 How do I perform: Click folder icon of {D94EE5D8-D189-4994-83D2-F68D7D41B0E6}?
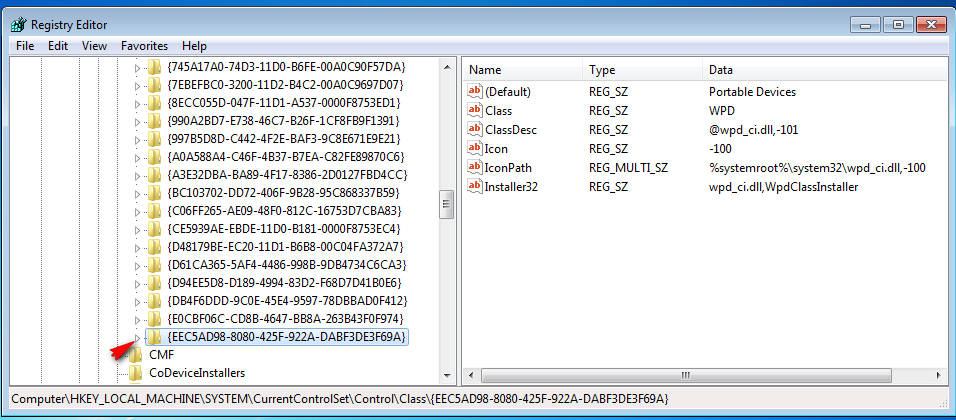(x=154, y=283)
